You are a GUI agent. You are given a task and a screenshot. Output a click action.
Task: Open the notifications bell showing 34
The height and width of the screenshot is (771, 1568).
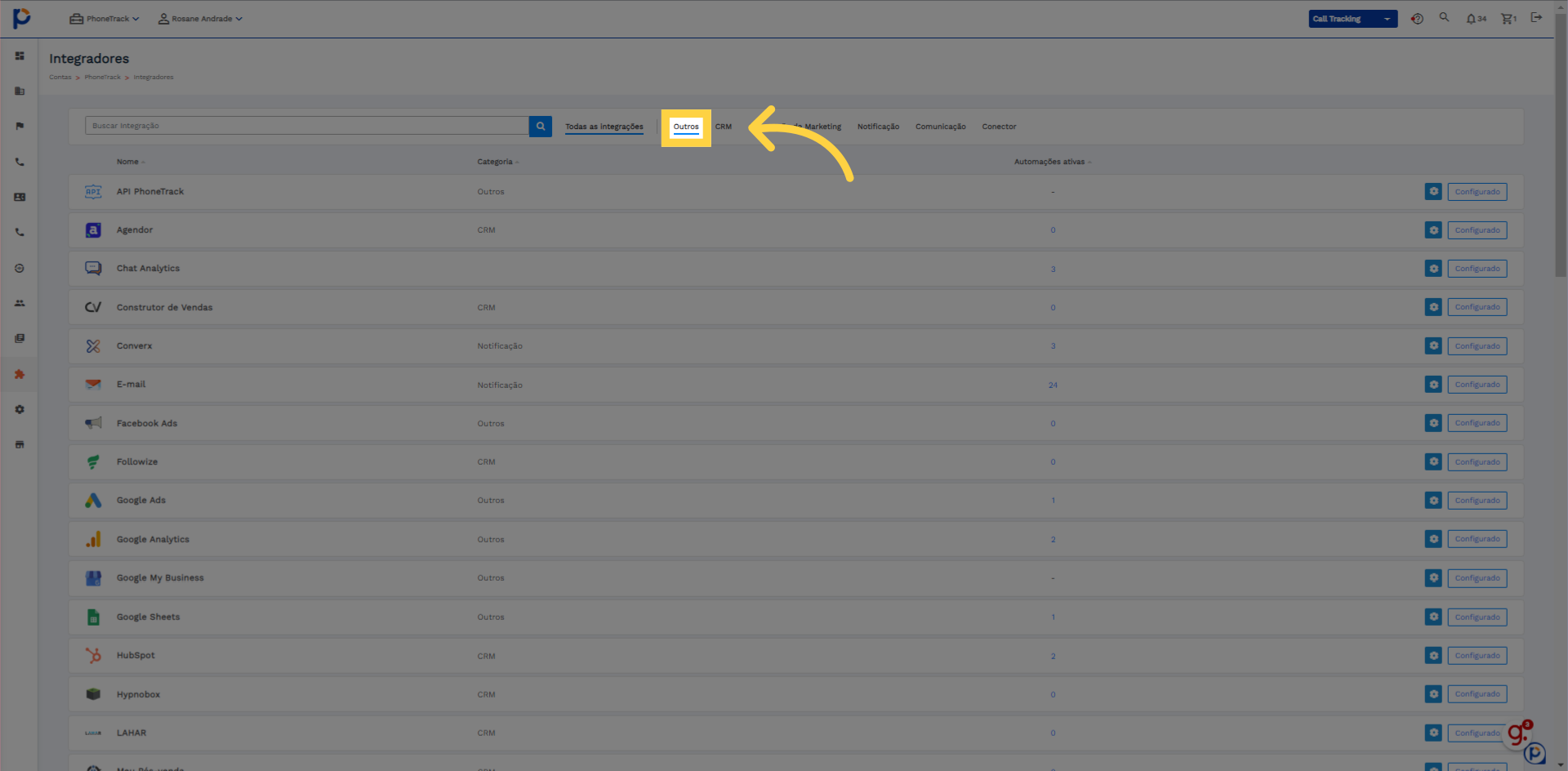[x=1476, y=19]
